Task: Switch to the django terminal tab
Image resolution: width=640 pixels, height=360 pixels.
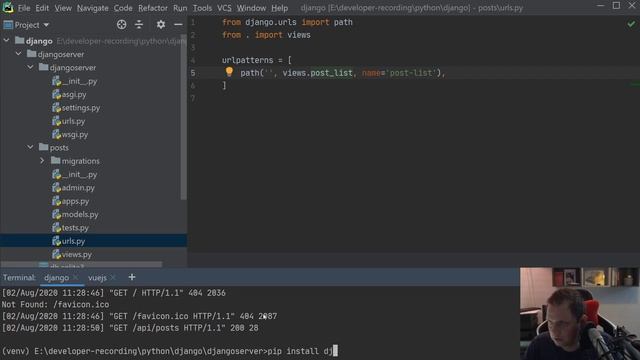Action: (x=56, y=278)
